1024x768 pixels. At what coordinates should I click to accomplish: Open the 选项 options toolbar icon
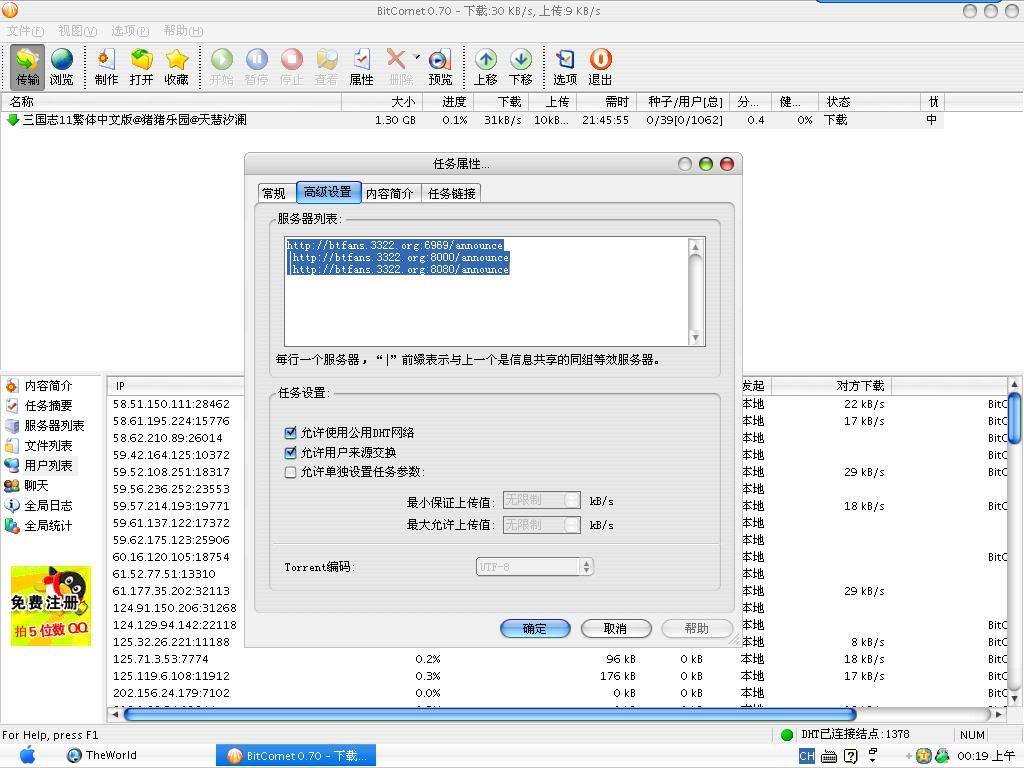pos(565,67)
